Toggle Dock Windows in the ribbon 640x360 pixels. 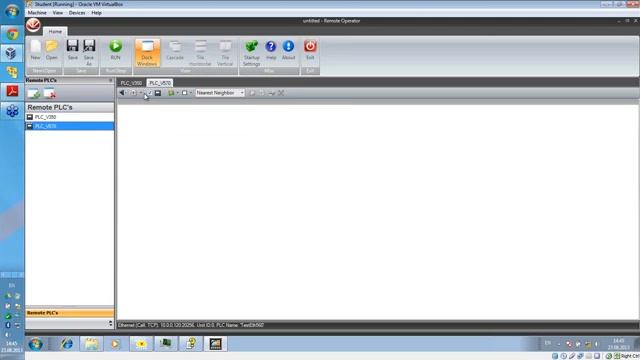click(x=147, y=53)
